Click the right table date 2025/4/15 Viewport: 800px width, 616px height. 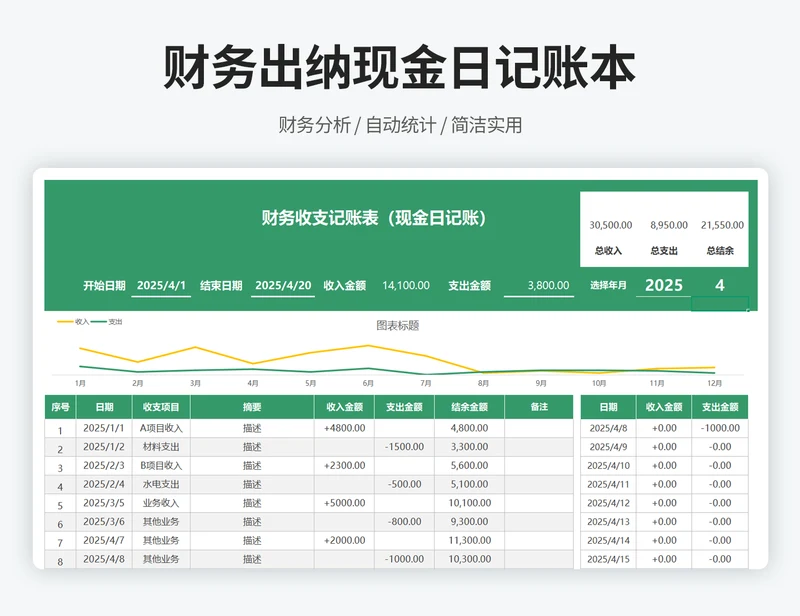[x=608, y=559]
